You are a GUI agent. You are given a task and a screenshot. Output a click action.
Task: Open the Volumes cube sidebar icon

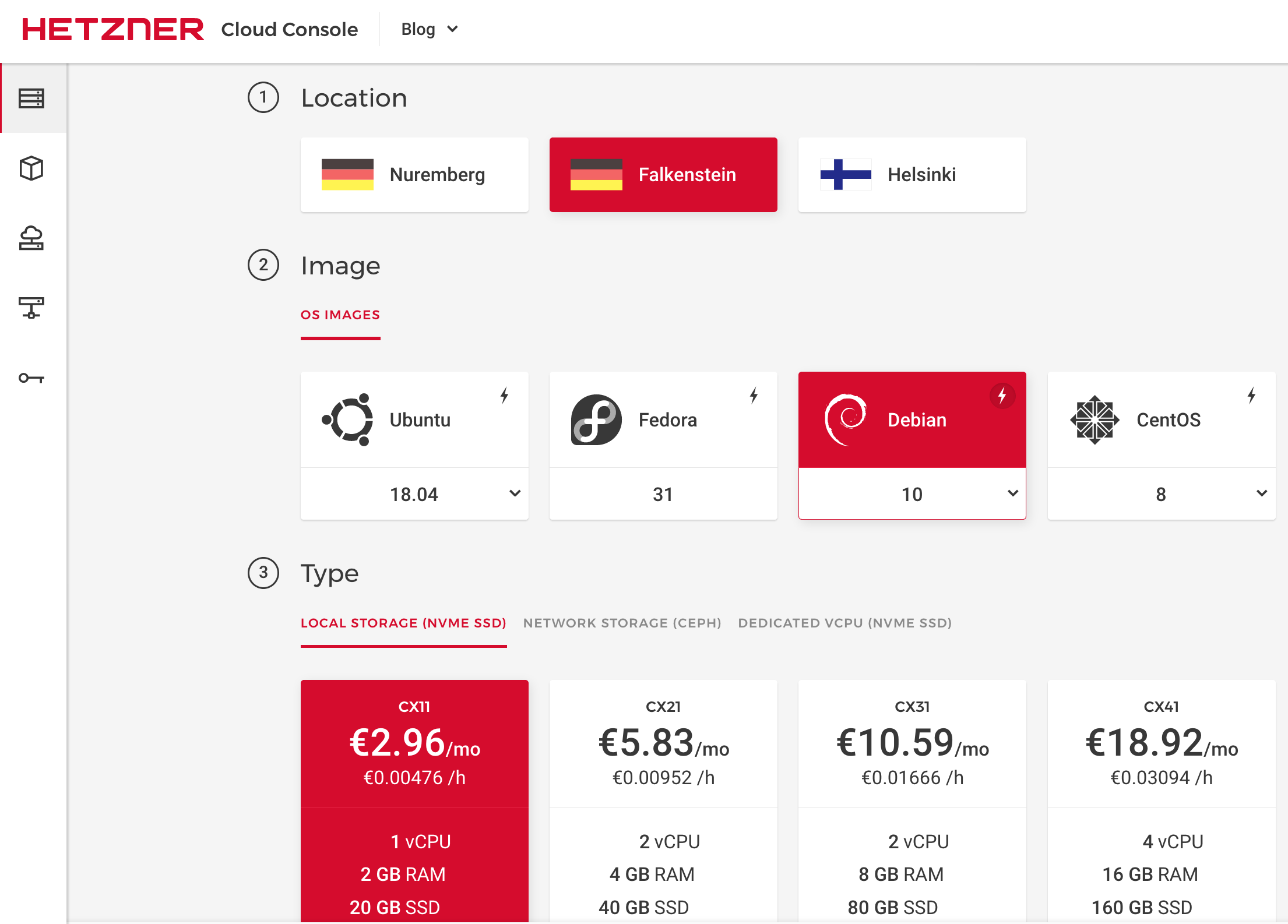coord(31,168)
